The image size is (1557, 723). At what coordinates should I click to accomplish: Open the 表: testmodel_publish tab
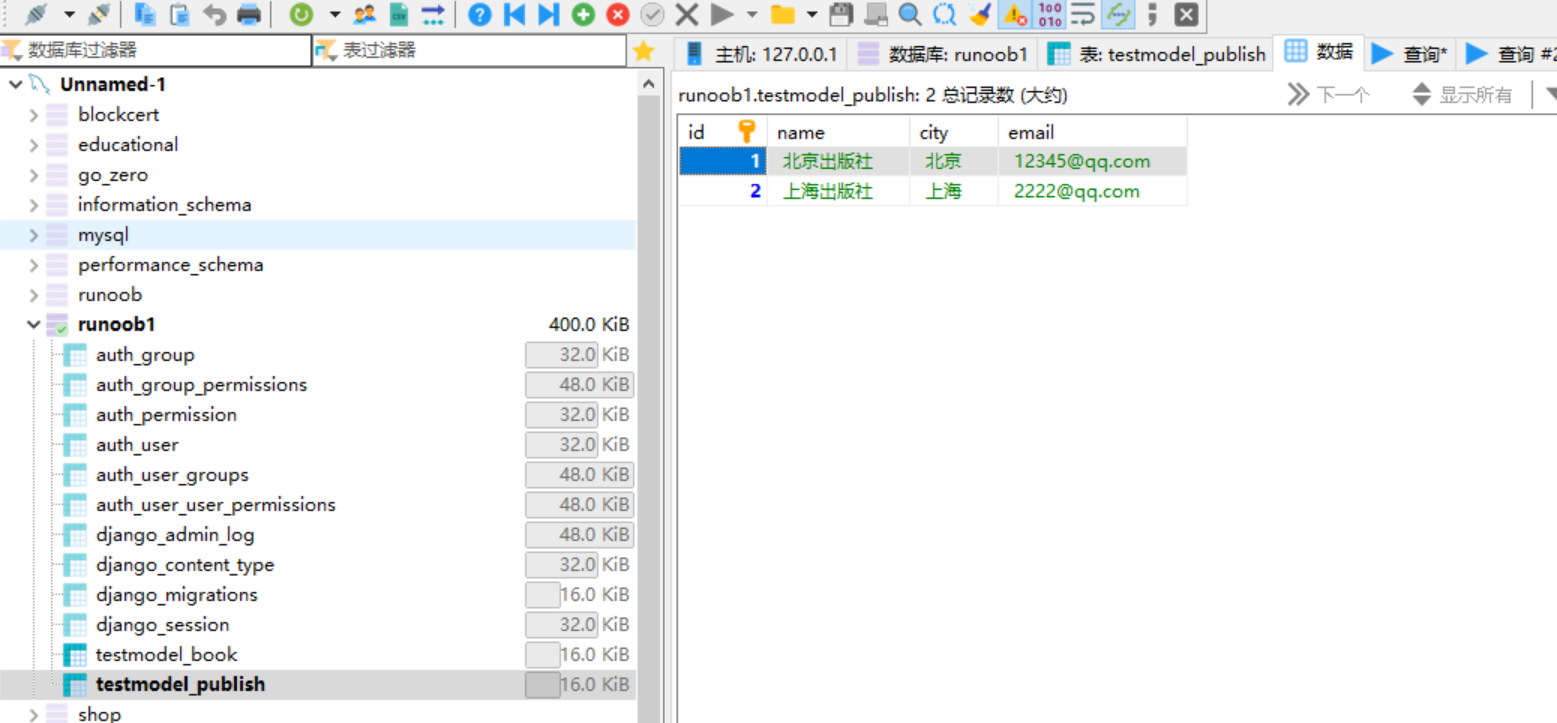(1156, 54)
